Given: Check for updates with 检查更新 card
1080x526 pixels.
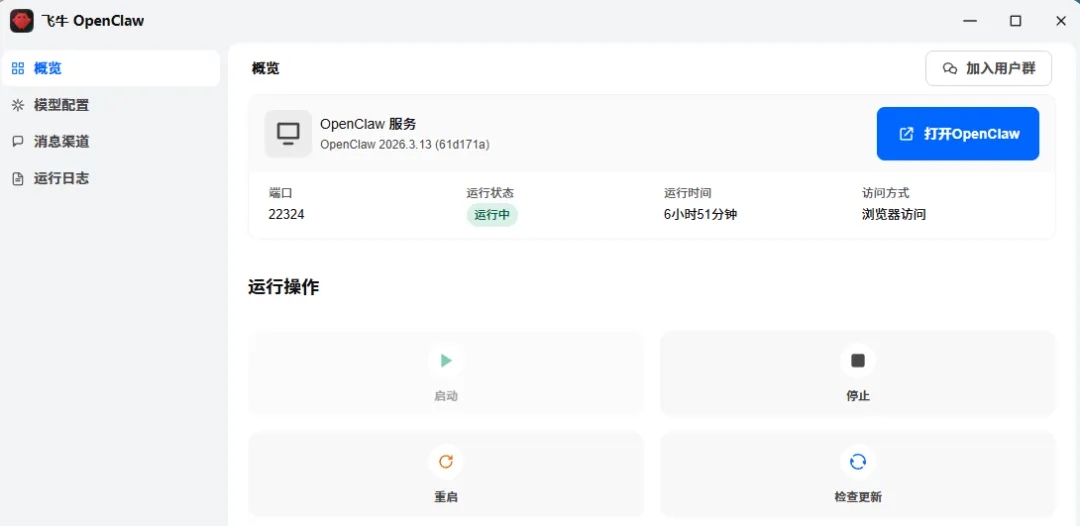Looking at the screenshot, I should pyautogui.click(x=858, y=474).
